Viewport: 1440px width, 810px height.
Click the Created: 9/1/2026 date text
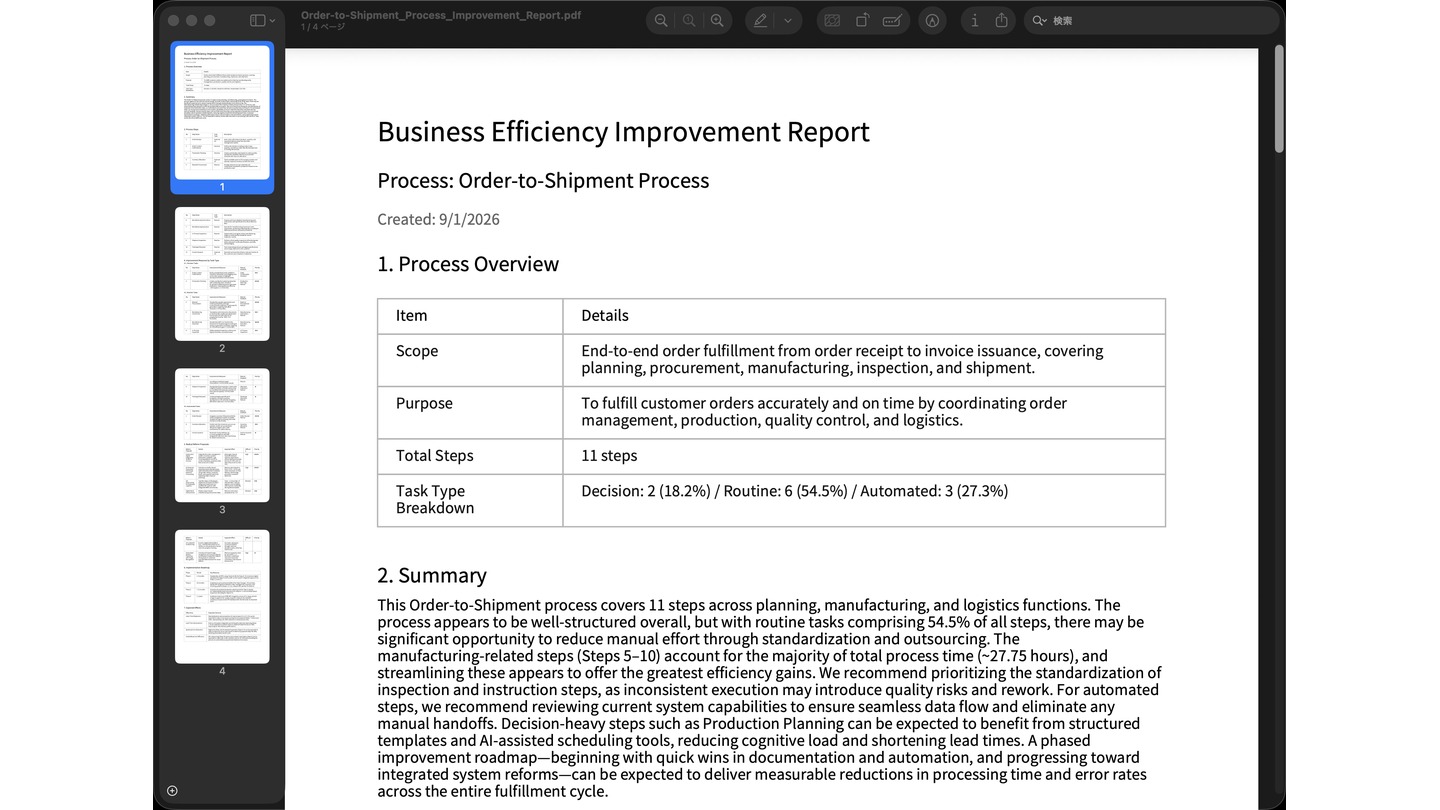(438, 219)
